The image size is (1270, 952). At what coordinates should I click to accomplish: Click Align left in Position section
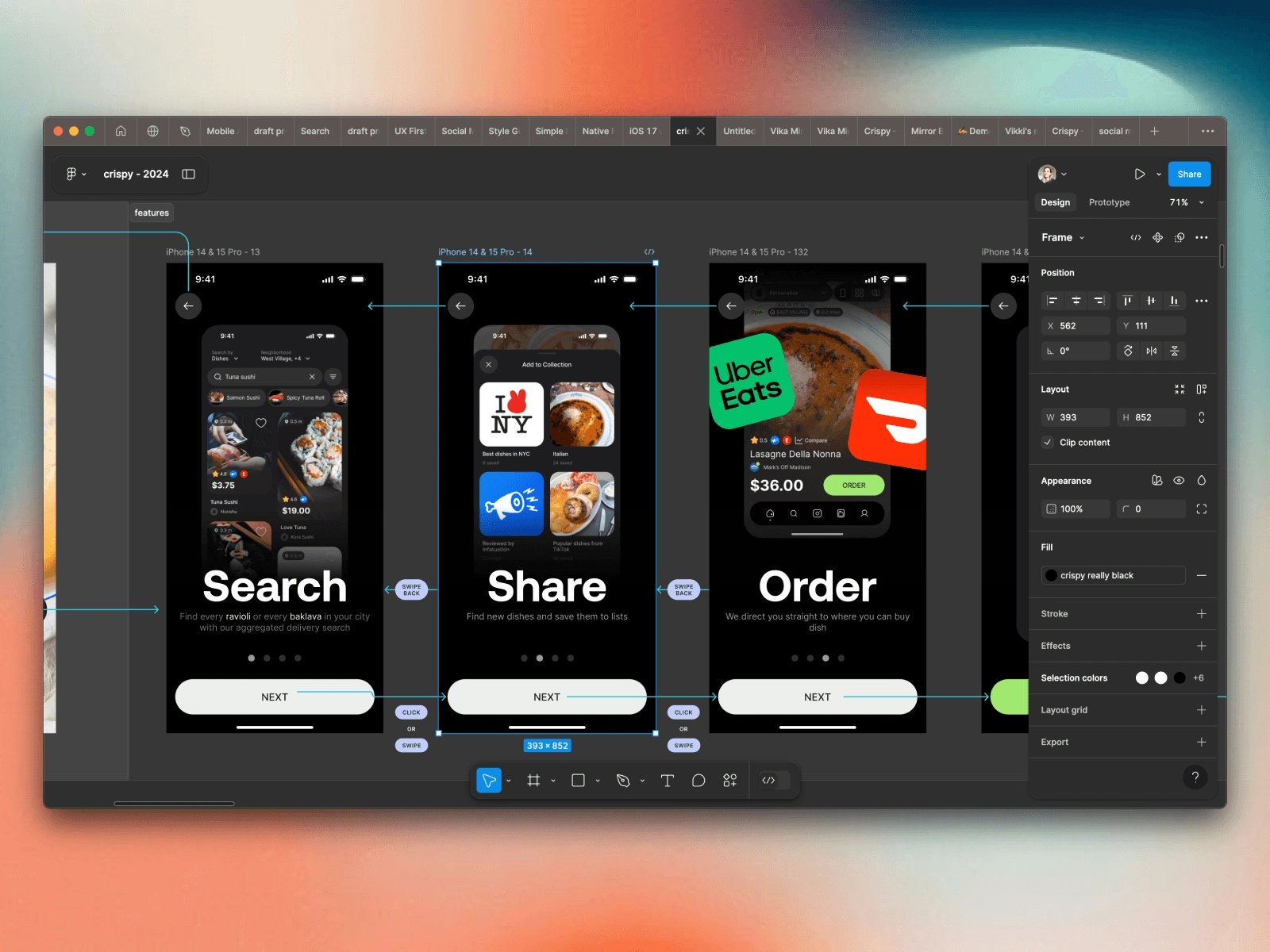[x=1053, y=301]
